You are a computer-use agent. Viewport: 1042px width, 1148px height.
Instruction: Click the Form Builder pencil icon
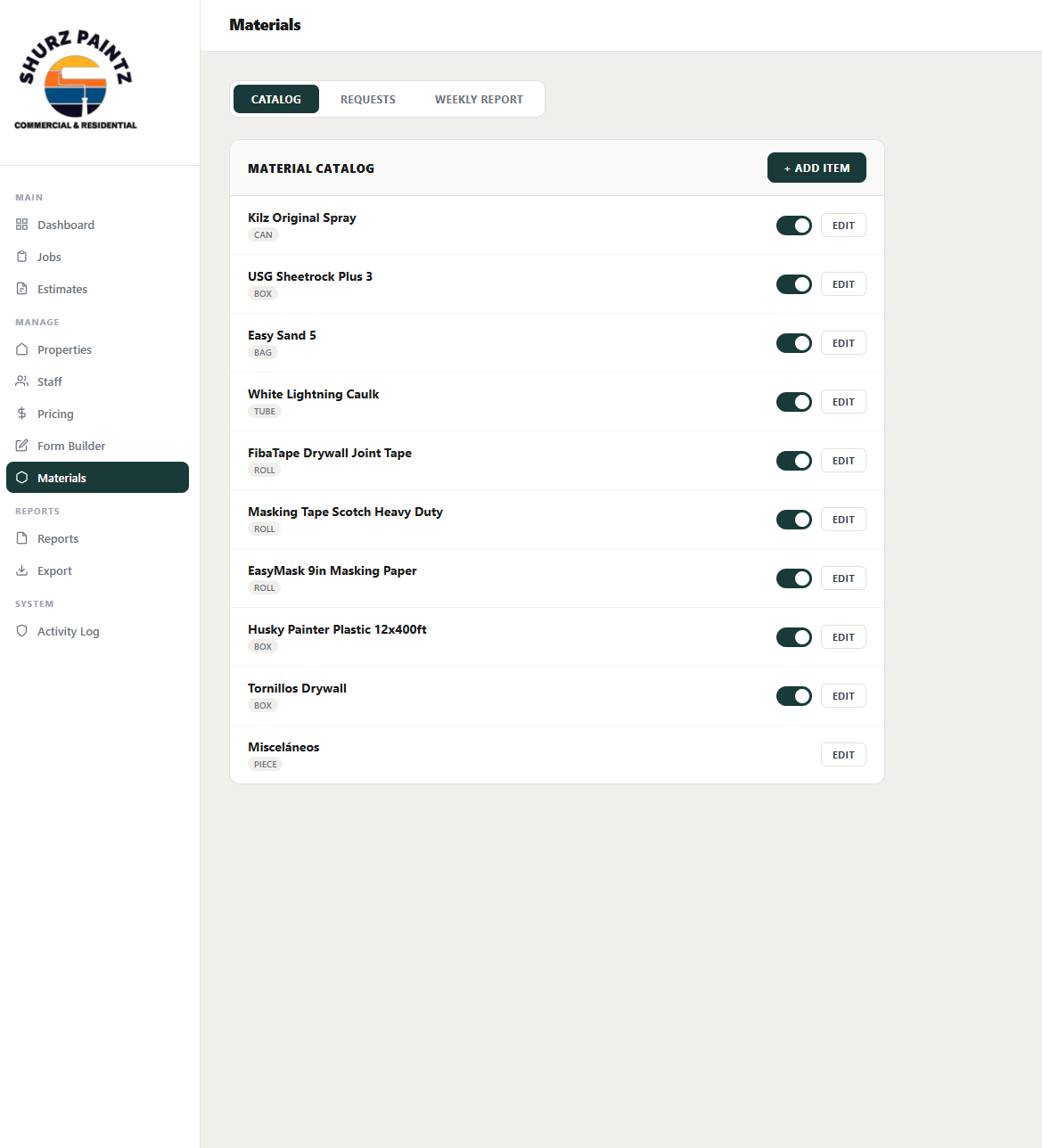[x=22, y=446]
